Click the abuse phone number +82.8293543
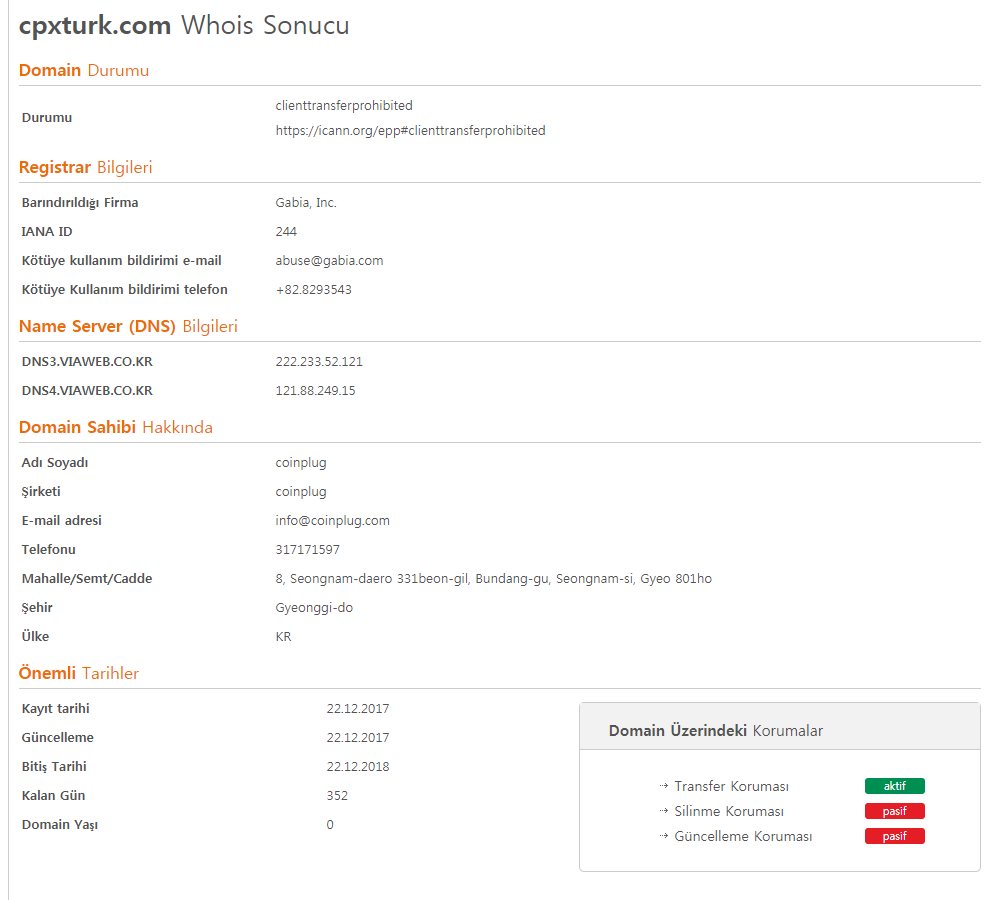 [313, 290]
